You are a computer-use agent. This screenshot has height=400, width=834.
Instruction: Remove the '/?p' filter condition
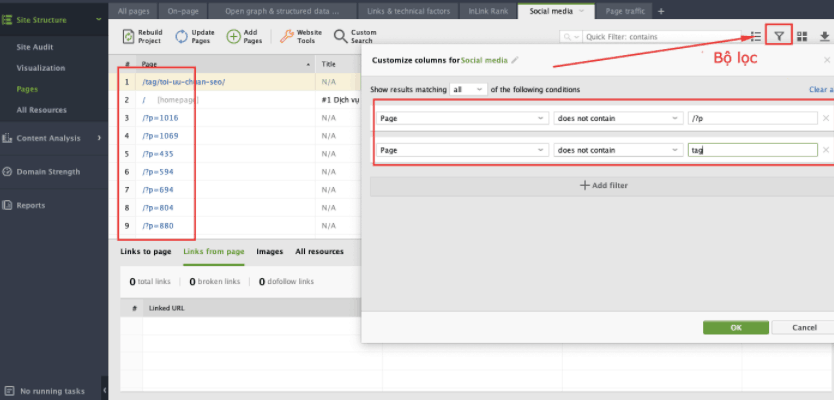825,118
